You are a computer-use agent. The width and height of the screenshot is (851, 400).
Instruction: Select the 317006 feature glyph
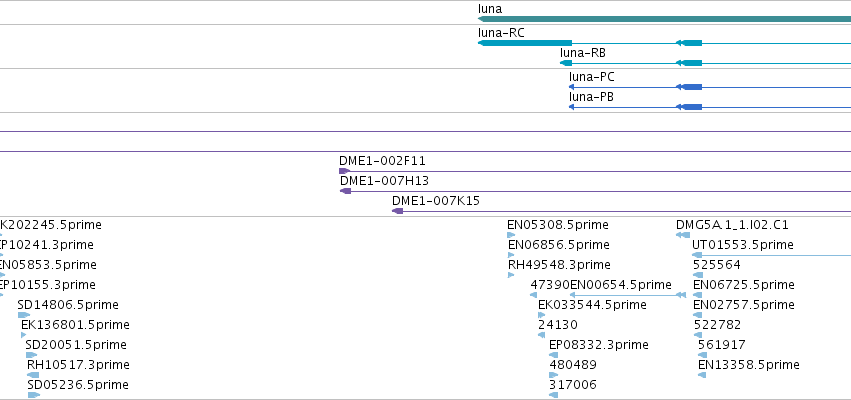tap(554, 395)
